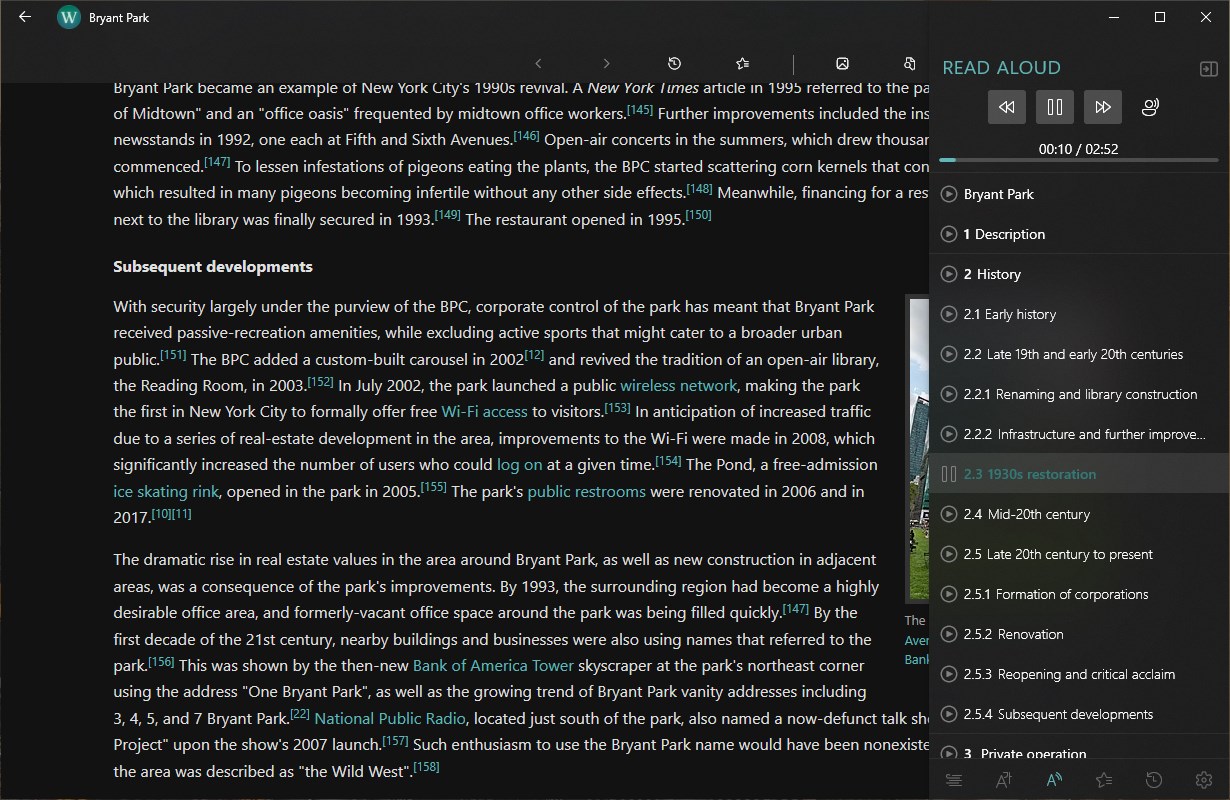Play 2.5.3 Reopening and critical acclaim

pos(949,674)
